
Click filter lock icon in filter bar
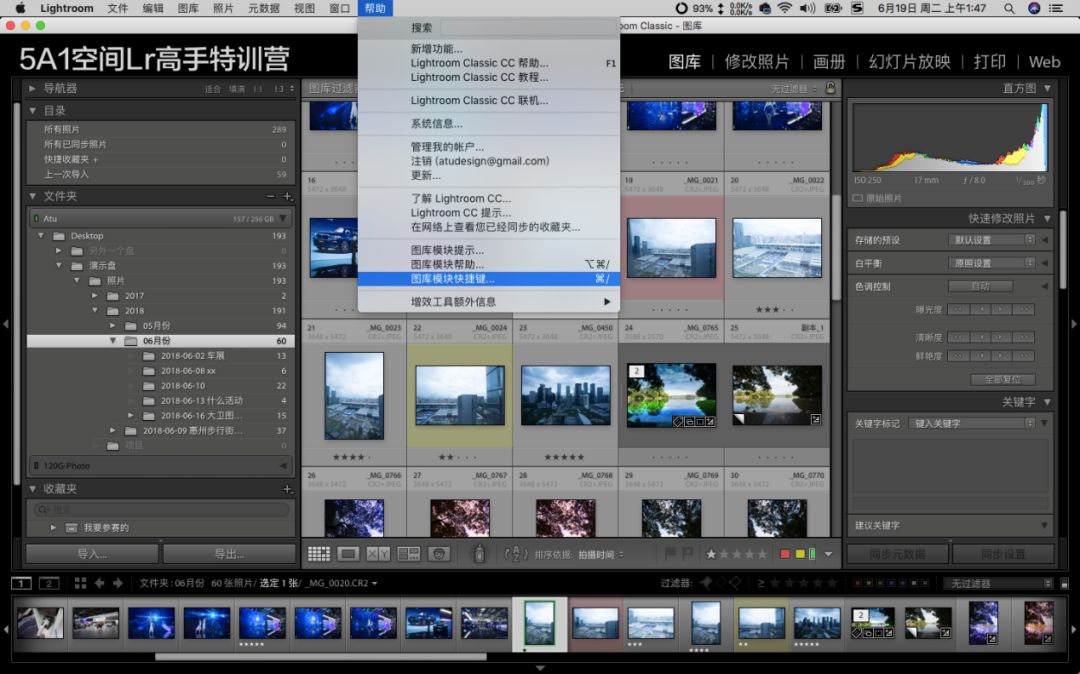[831, 88]
